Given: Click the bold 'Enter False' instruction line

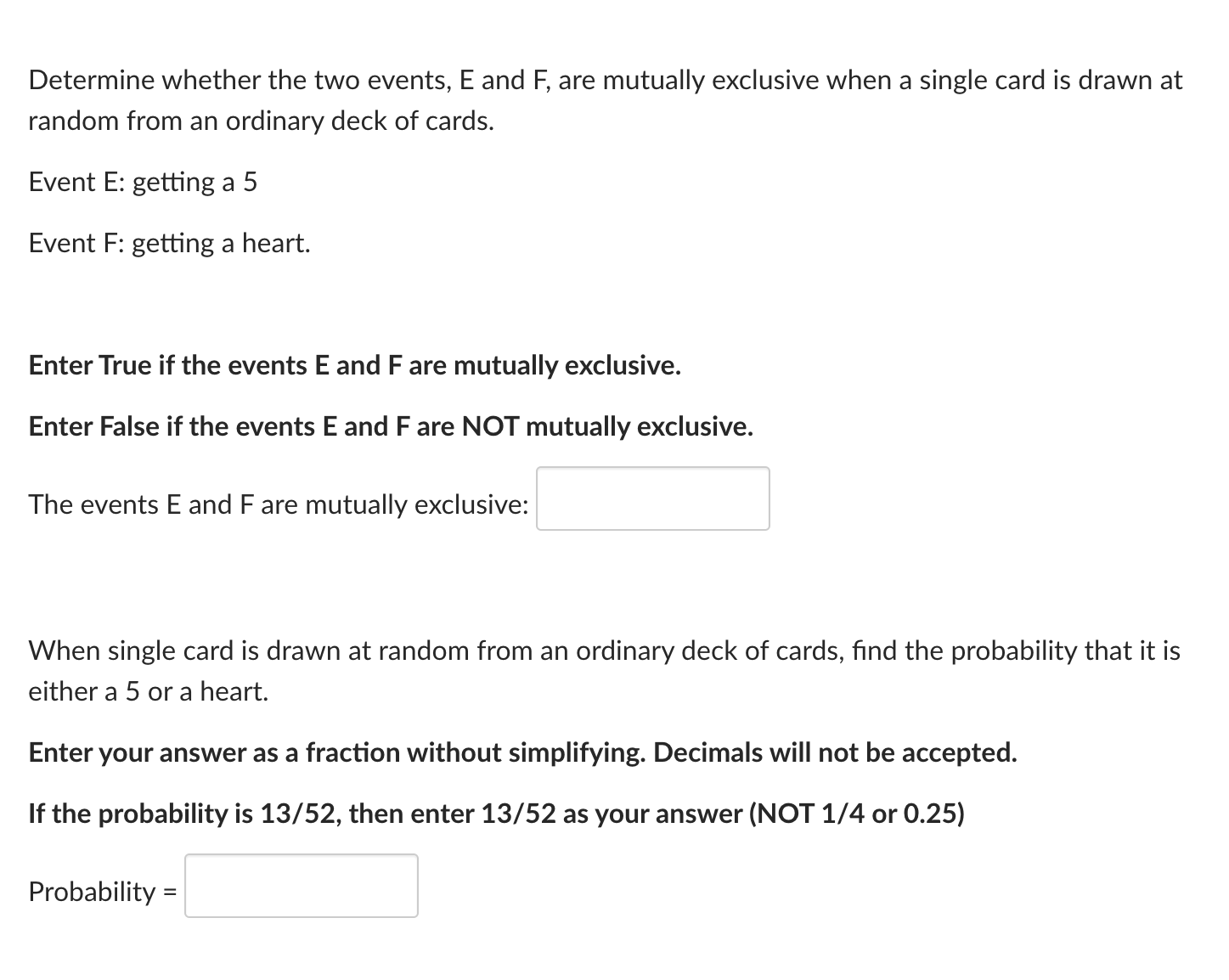Looking at the screenshot, I should [390, 426].
